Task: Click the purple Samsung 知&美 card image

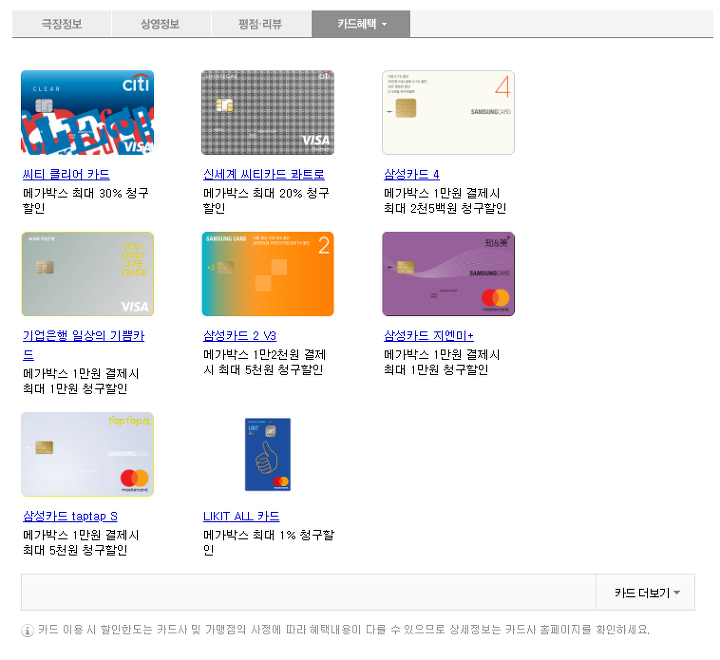Action: [448, 274]
